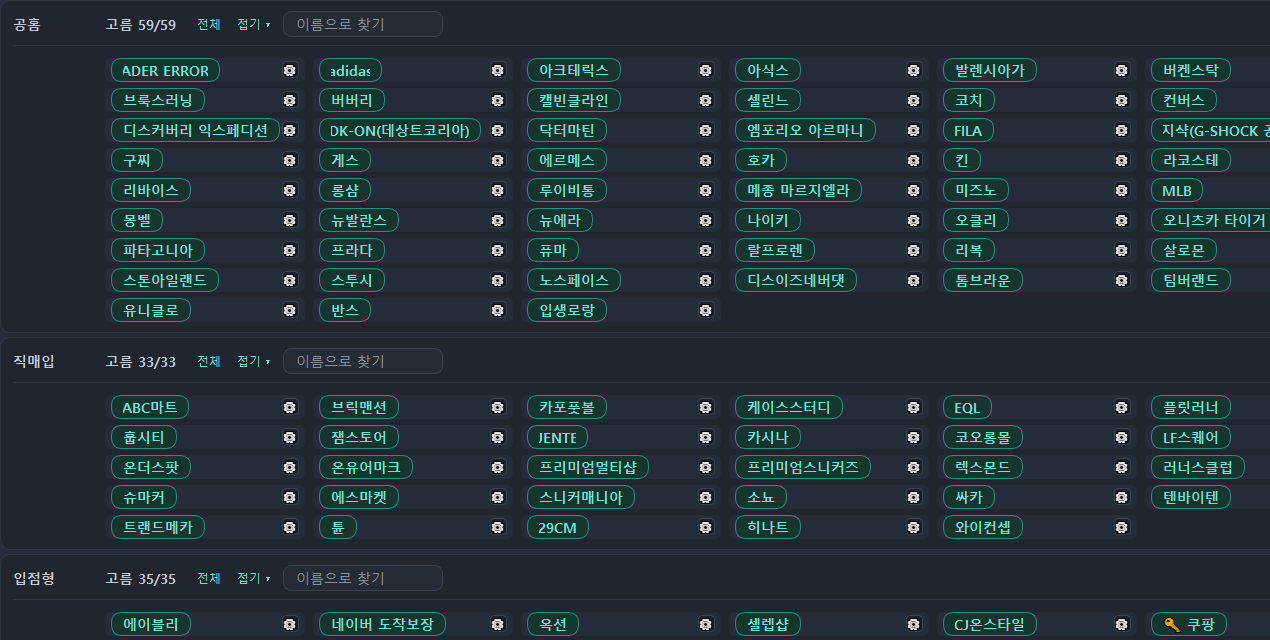
Task: Toggle the 메종 마르지엘라 chip
Action: point(798,190)
